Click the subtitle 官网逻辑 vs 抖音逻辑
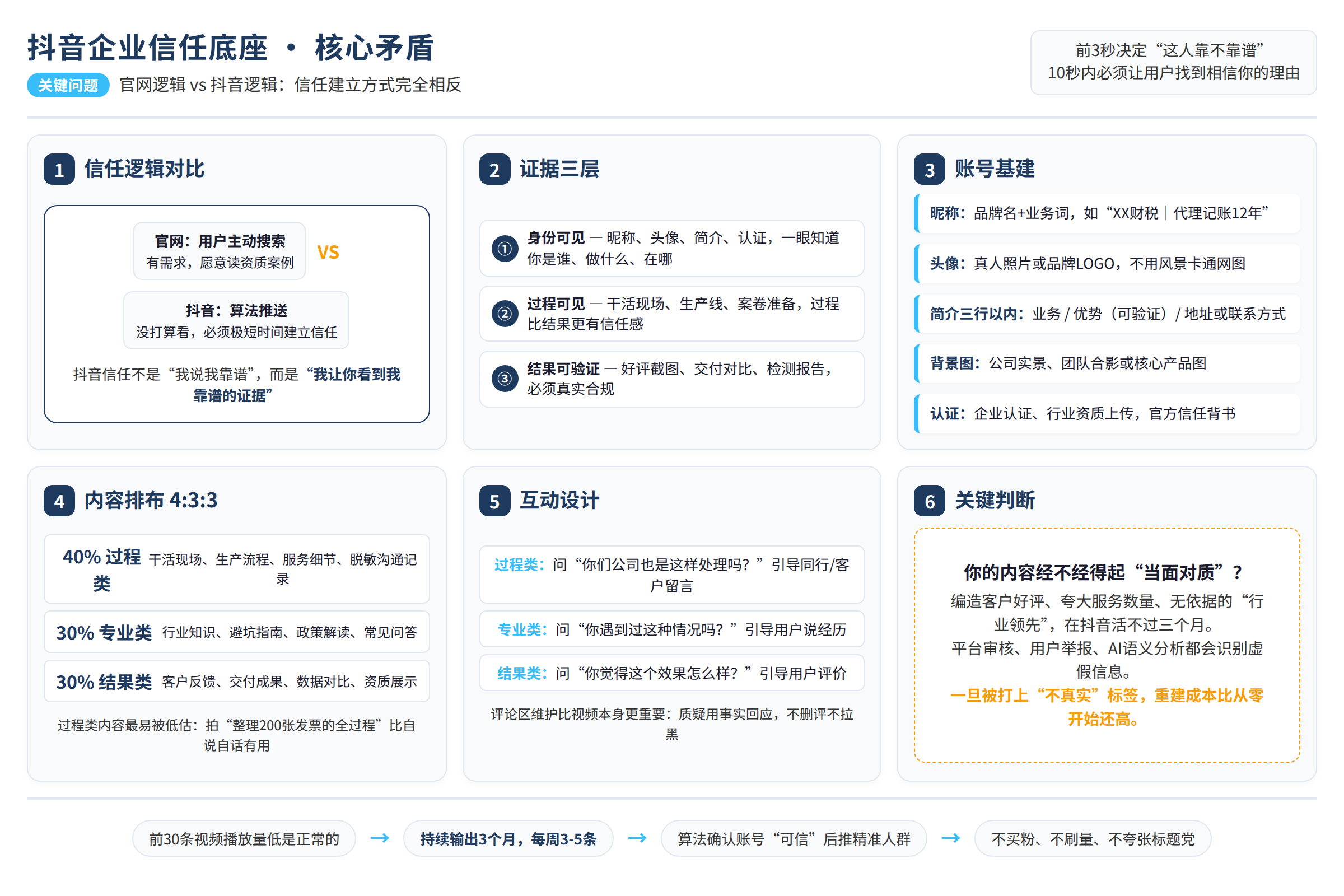This screenshot has height=896, width=1344. (x=290, y=85)
